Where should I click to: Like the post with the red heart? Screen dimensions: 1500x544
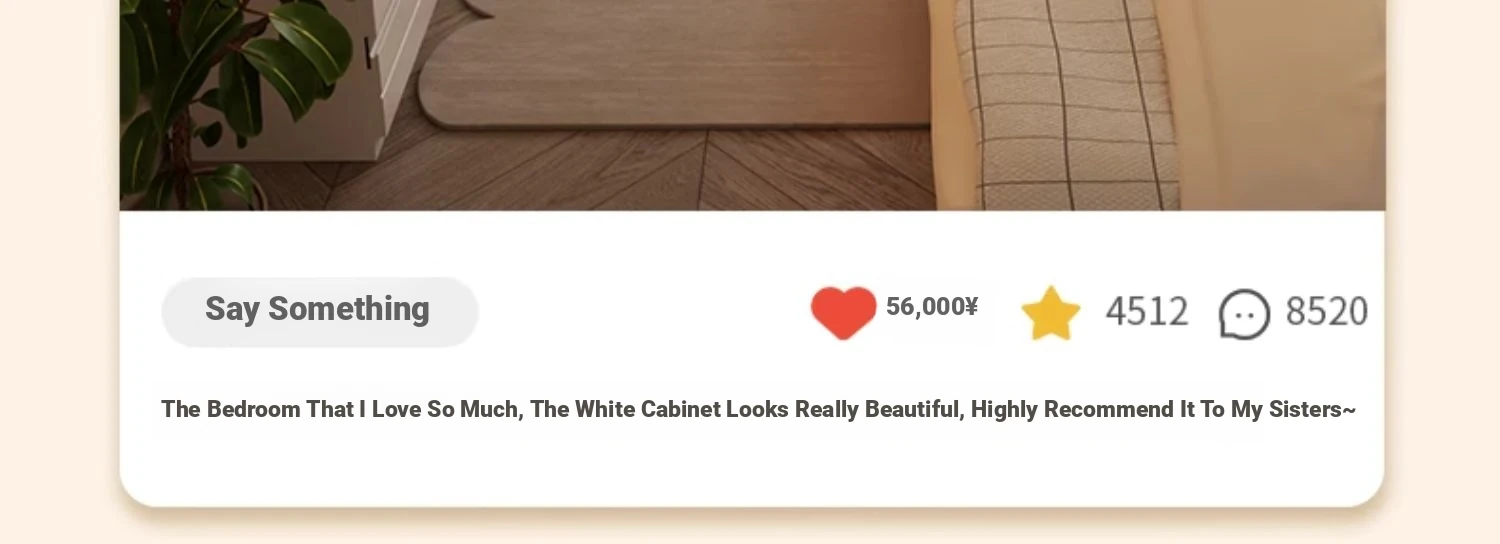[843, 312]
